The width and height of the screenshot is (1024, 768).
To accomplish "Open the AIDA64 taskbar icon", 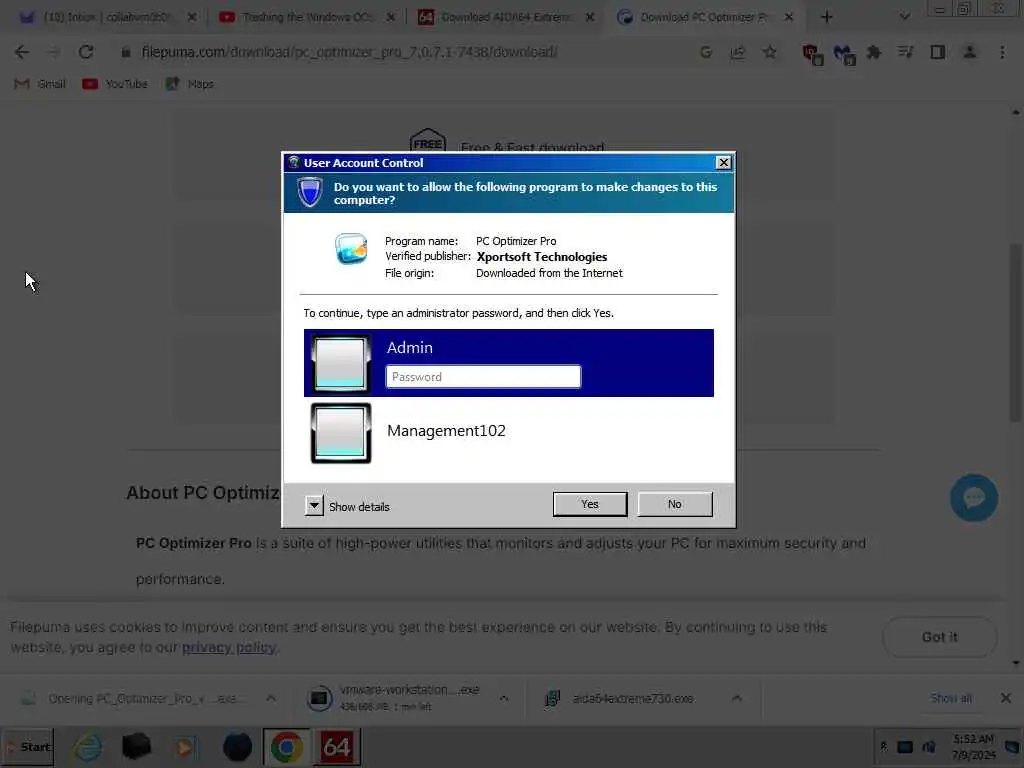I will point(336,747).
